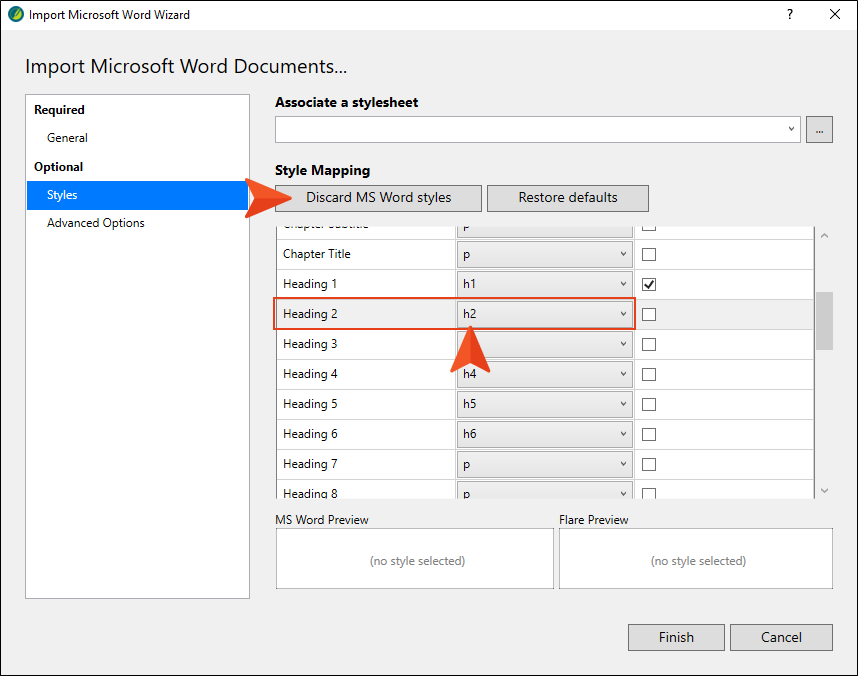This screenshot has width=858, height=676.
Task: Select the Heading 5 style row label
Action: click(310, 405)
